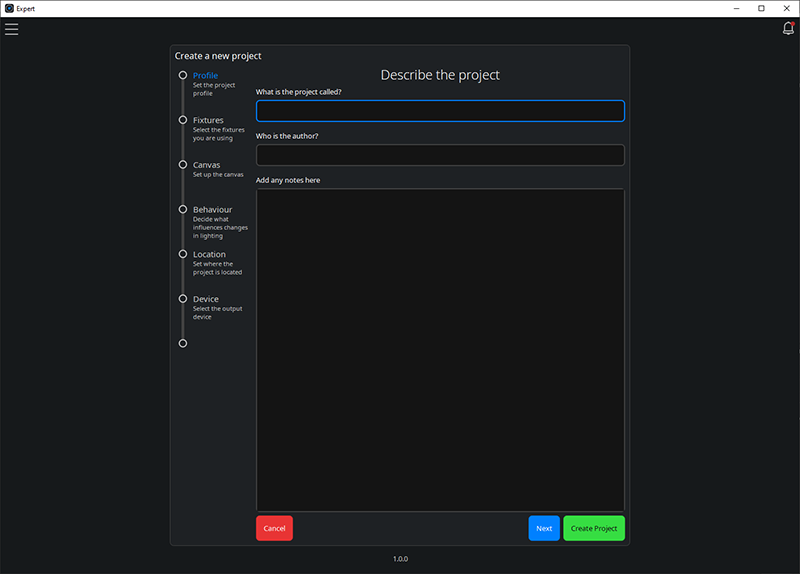Focus the project name input field
Viewport: 800px width, 574px height.
pyautogui.click(x=440, y=111)
